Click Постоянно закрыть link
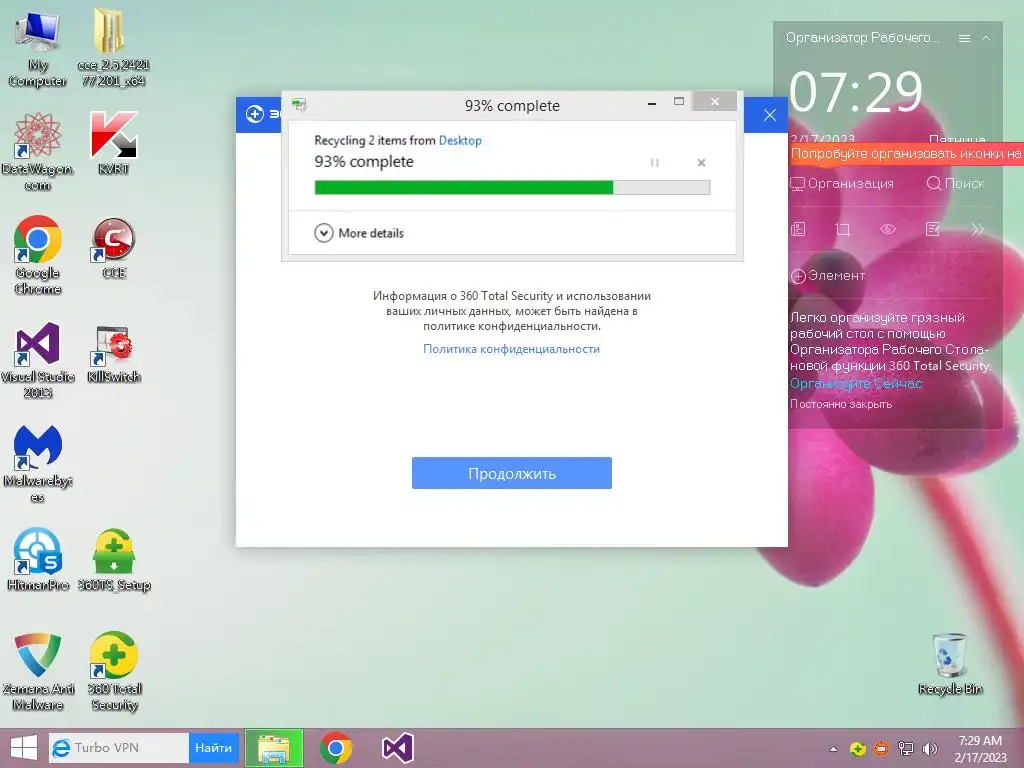This screenshot has width=1024, height=768. 841,404
